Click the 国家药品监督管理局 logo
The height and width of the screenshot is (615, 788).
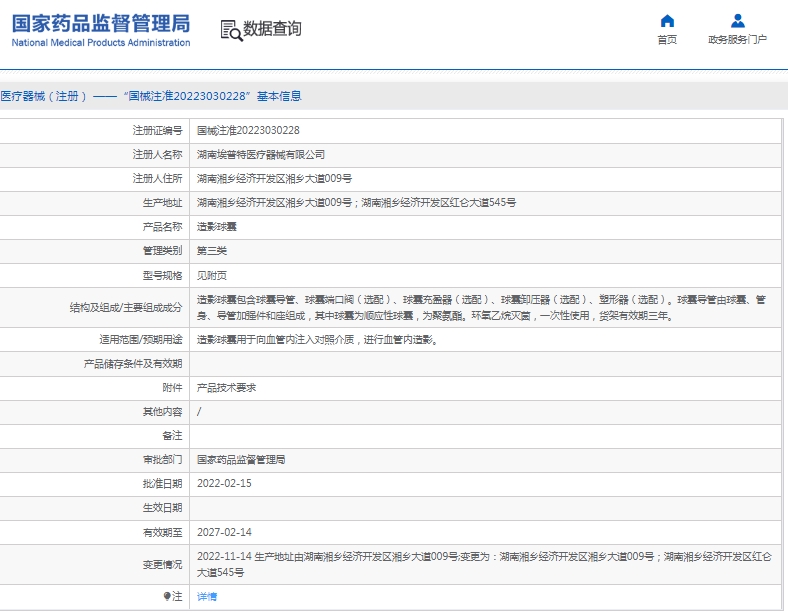101,30
